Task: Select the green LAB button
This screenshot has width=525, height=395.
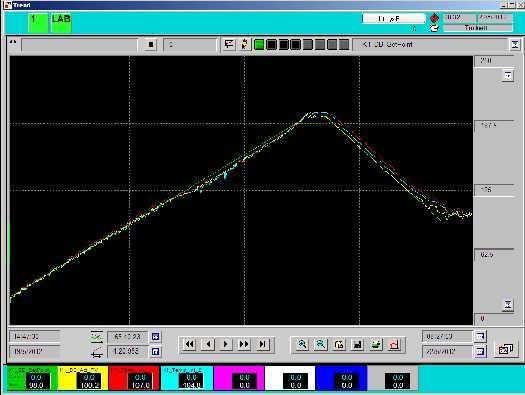Action: [61, 23]
